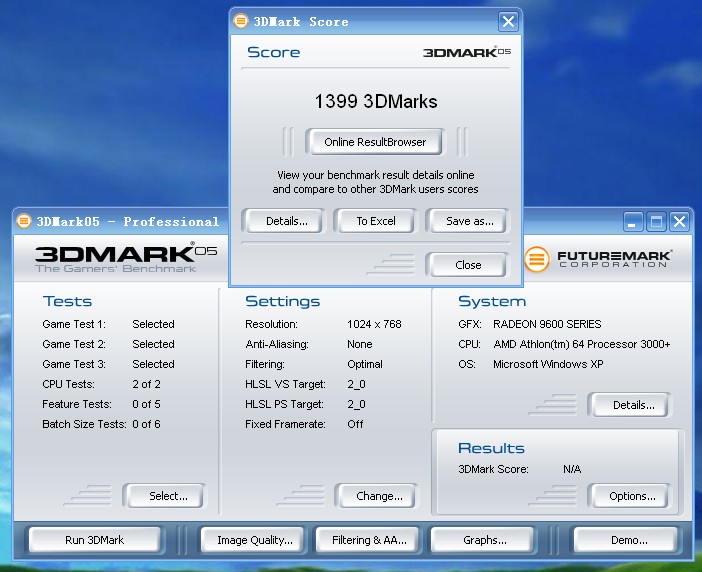
Task: Click the '2 of 2' CPU Tests value
Action: click(x=146, y=384)
